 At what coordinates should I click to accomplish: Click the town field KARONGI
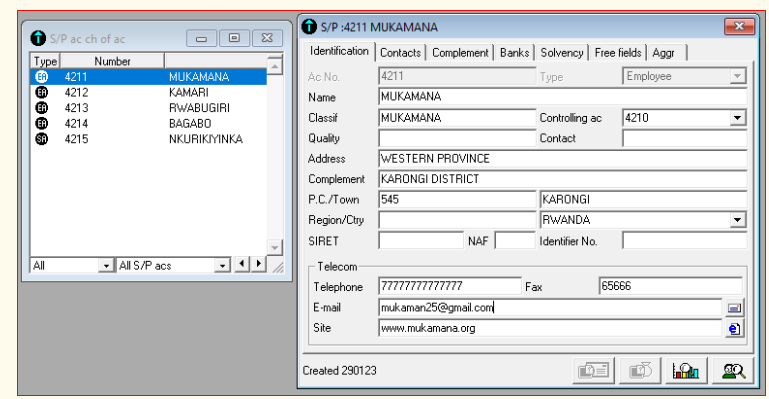(x=643, y=200)
